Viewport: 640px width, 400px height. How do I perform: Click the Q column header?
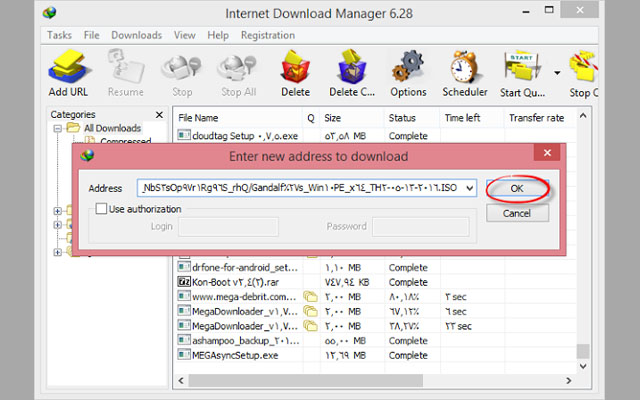[311, 118]
